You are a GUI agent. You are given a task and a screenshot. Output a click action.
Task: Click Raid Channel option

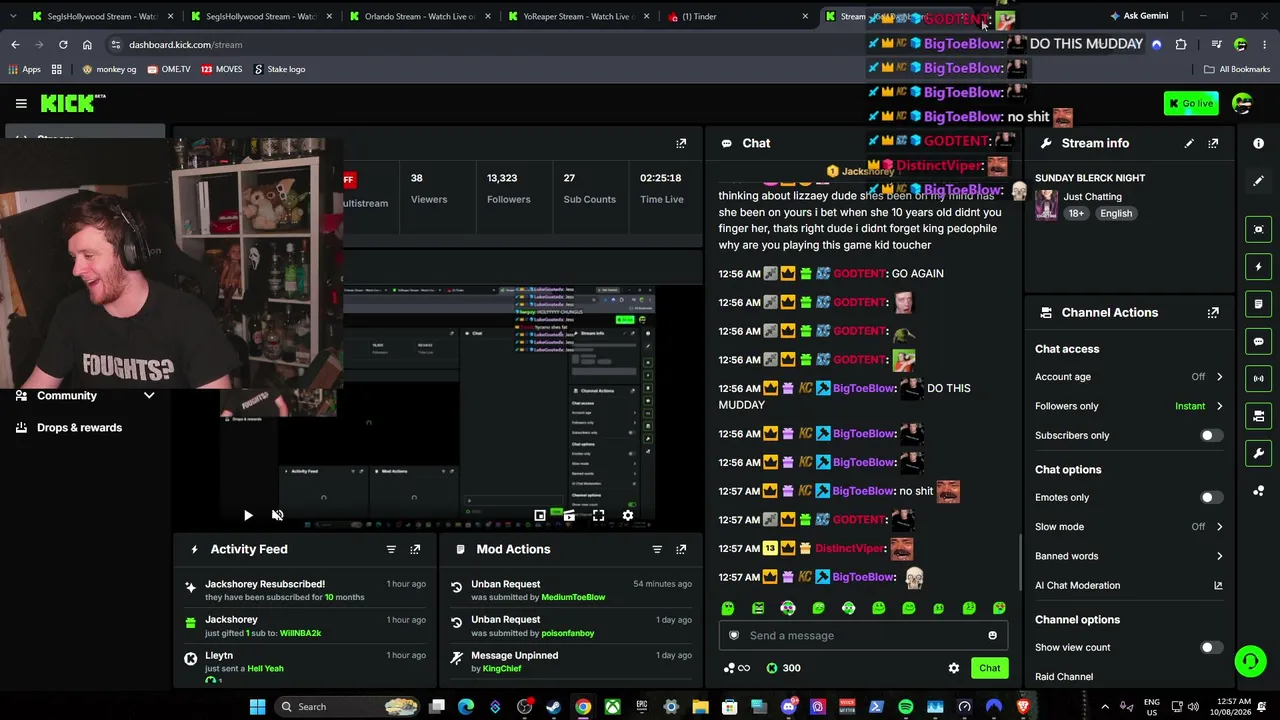click(1064, 677)
